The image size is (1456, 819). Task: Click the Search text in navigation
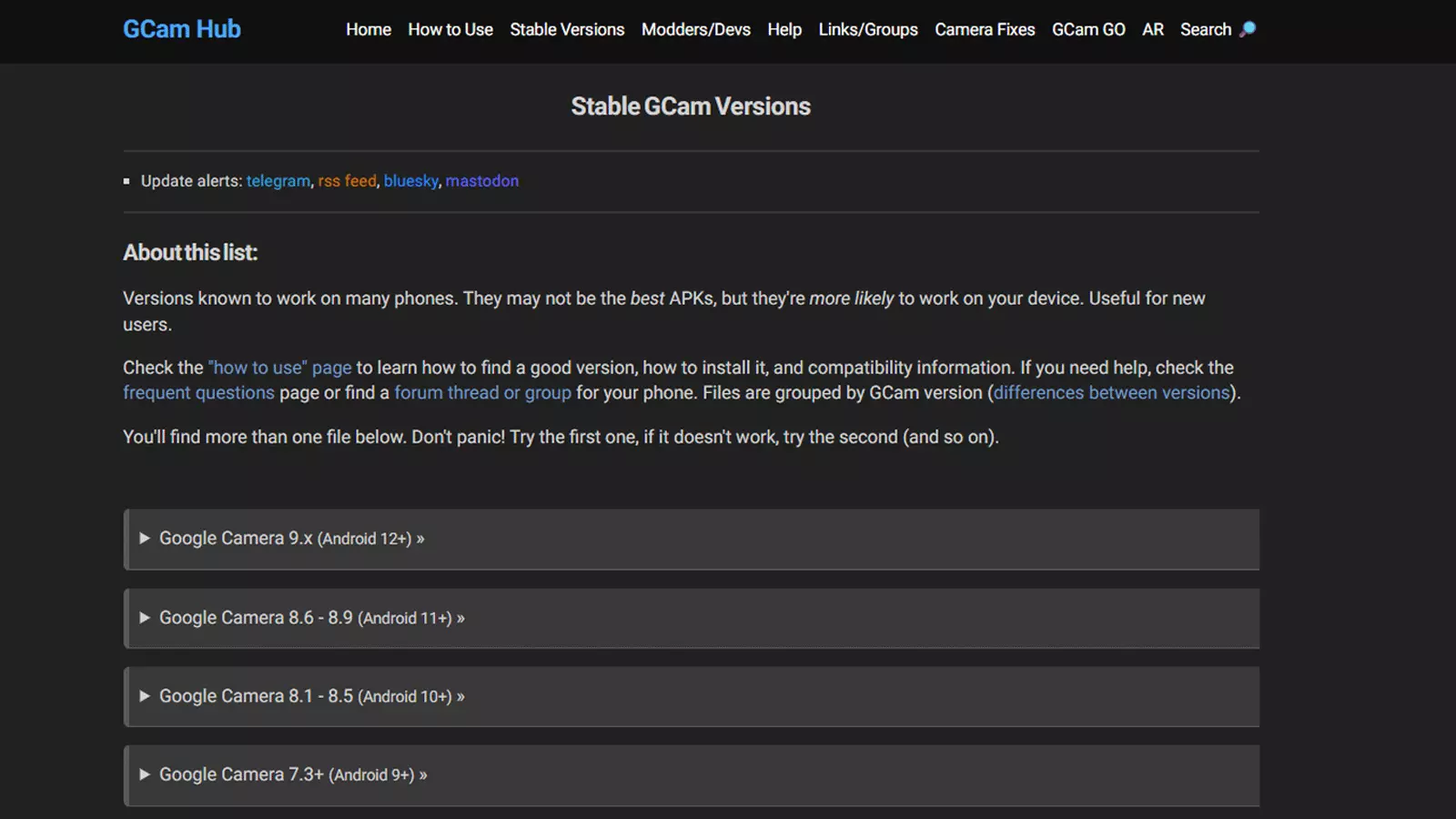(x=1206, y=29)
